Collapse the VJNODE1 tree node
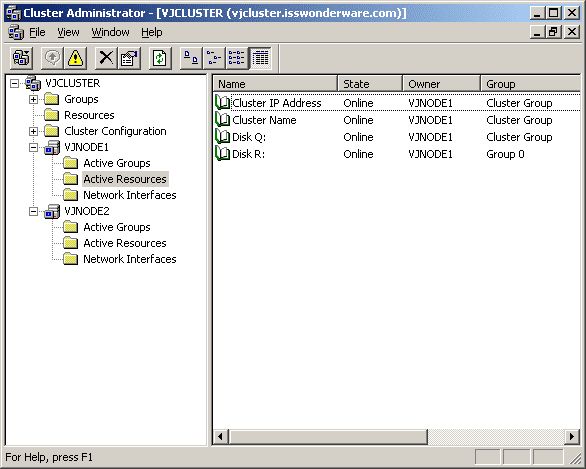 click(x=33, y=148)
